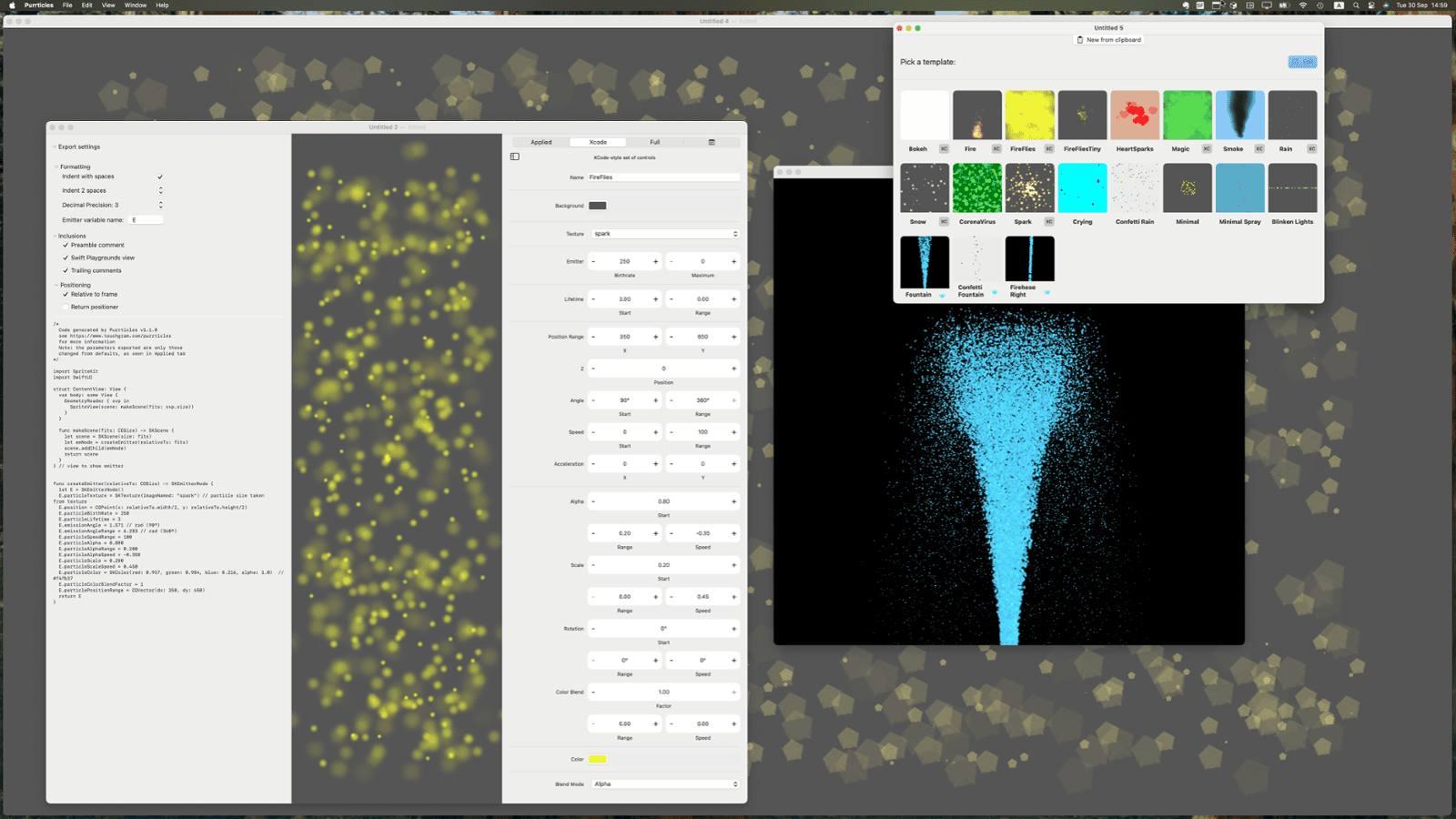The height and width of the screenshot is (819, 1456).
Task: Open the Blend Mode dropdown showing Alpha
Action: [x=664, y=784]
